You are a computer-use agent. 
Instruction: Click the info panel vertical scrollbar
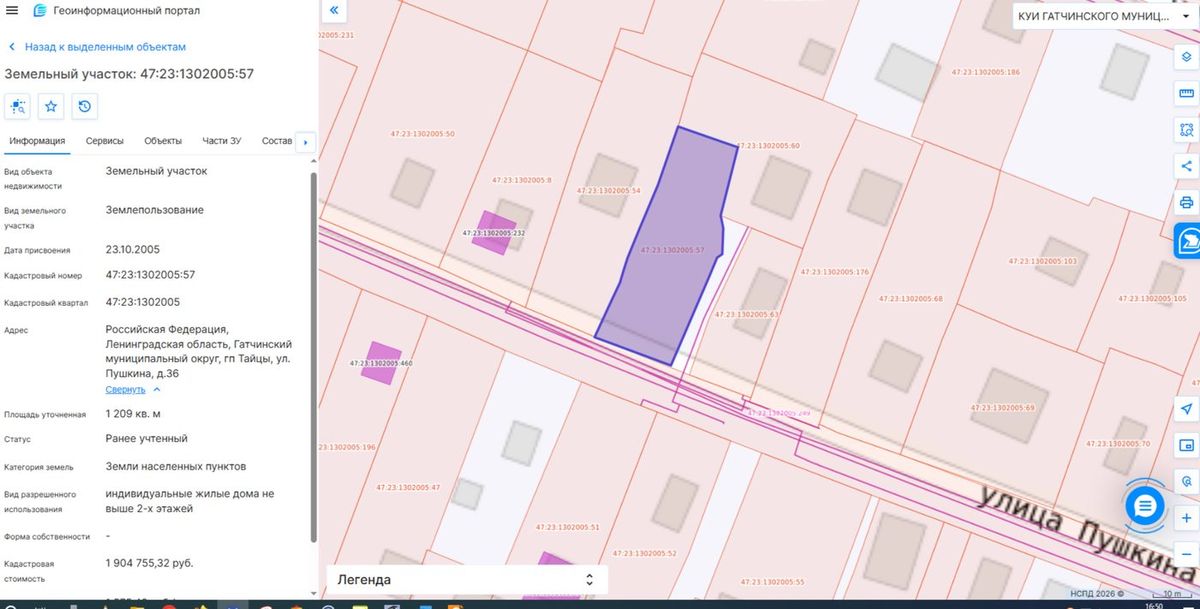click(314, 355)
